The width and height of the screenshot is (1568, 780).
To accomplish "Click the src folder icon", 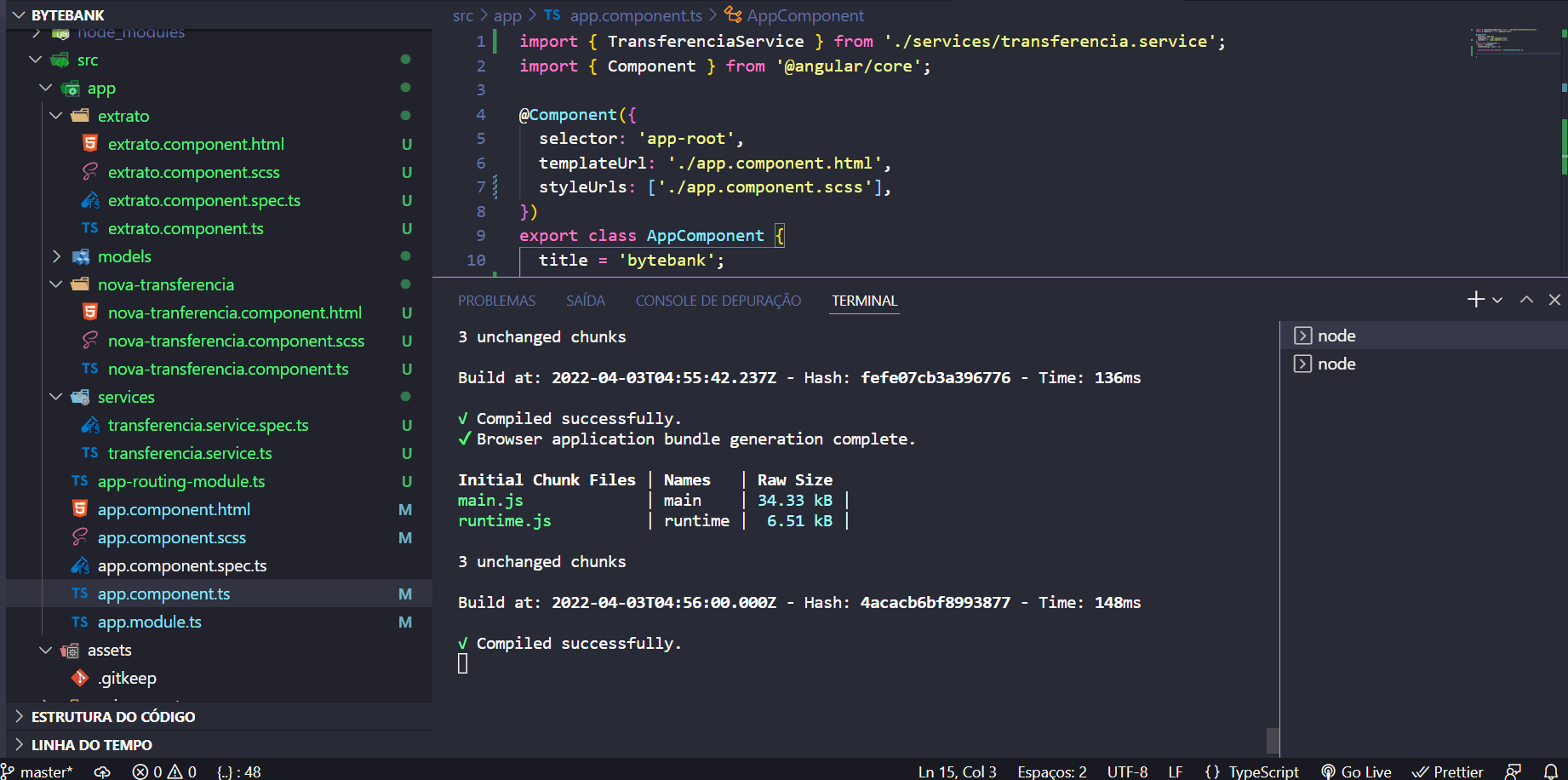I will pos(60,60).
